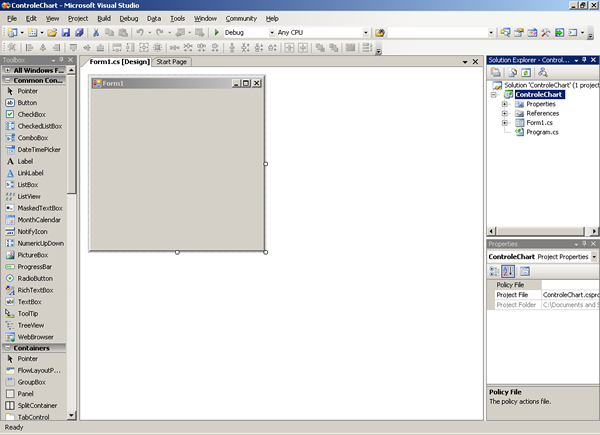This screenshot has height=435, width=600.
Task: Expand the References node in Solution Explorer
Action: (x=505, y=114)
